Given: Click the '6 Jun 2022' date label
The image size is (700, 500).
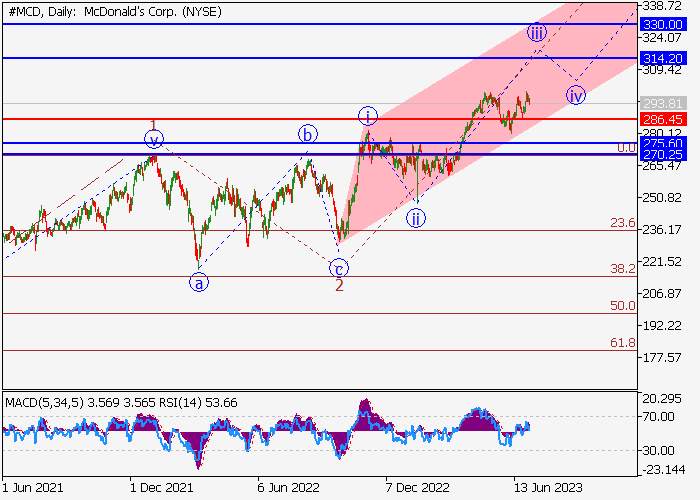Looking at the screenshot, I should 288,487.
